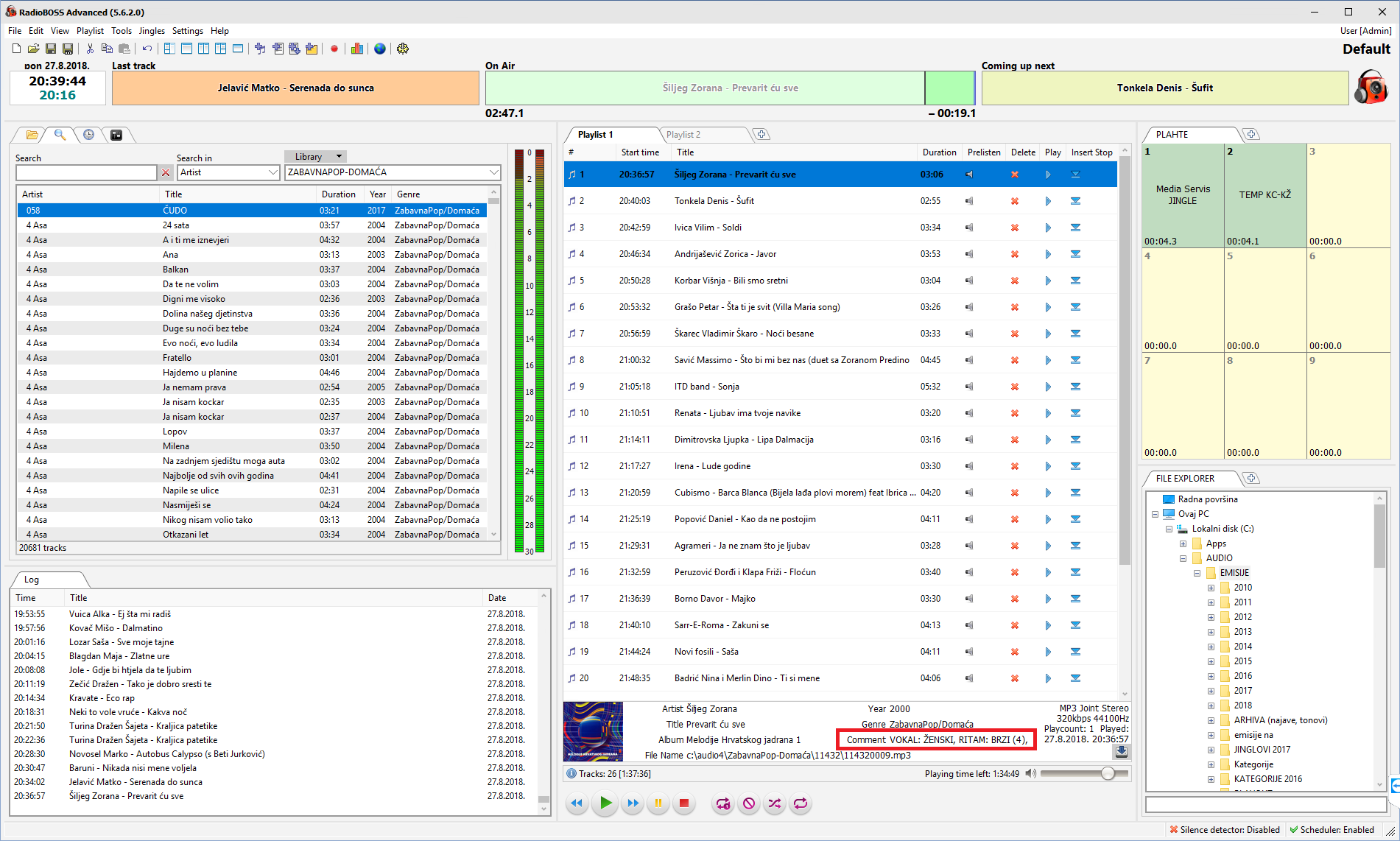The height and width of the screenshot is (841, 1400).
Task: Click the RadioBOSS radio logo icon
Action: click(x=1371, y=88)
